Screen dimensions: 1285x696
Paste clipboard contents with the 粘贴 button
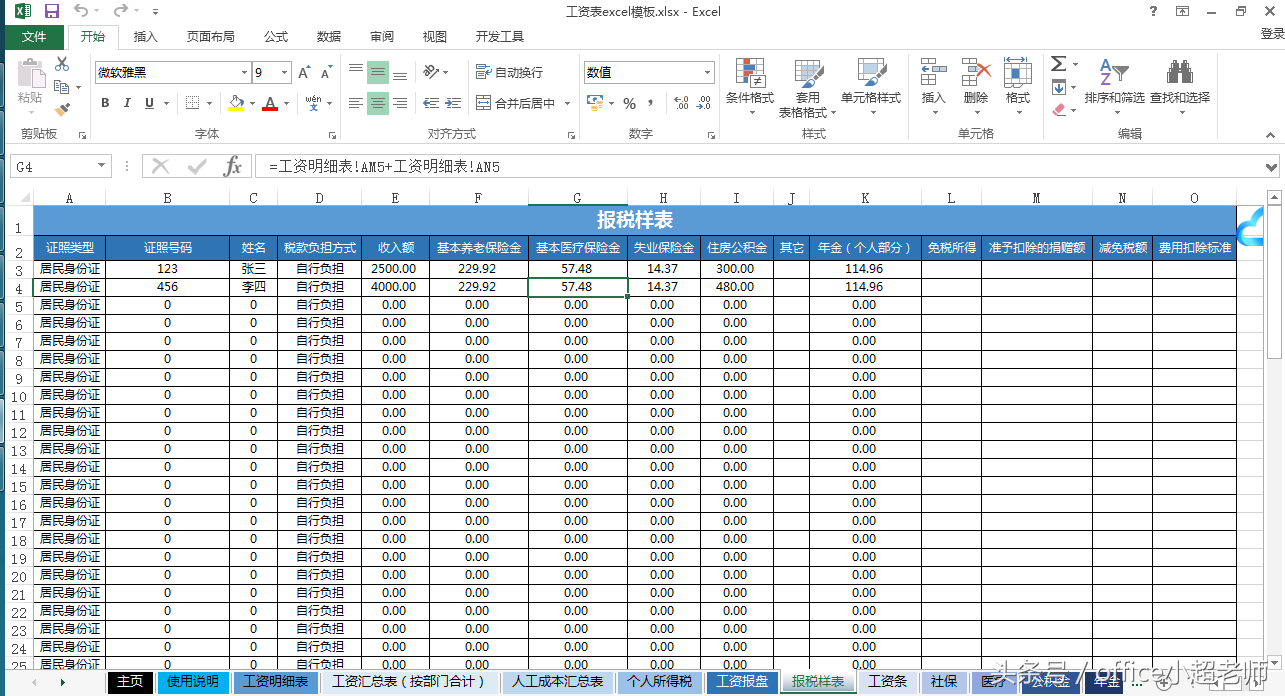tap(30, 82)
